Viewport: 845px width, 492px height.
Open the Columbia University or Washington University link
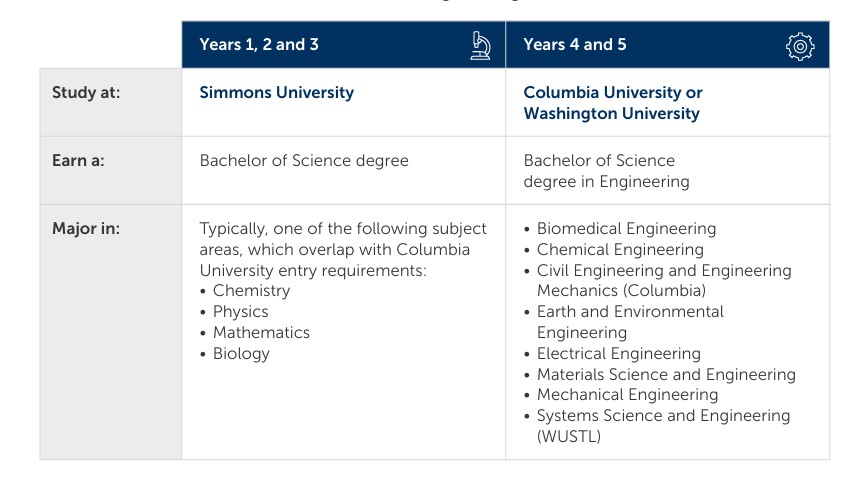click(613, 103)
